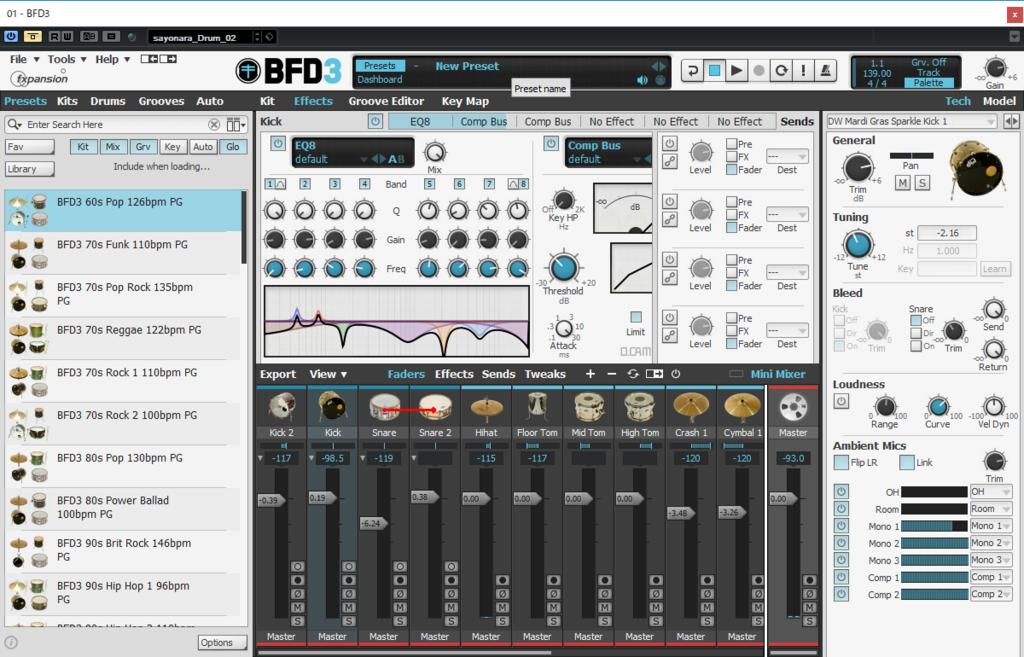
Task: Clear the search field with X icon
Action: tap(214, 124)
